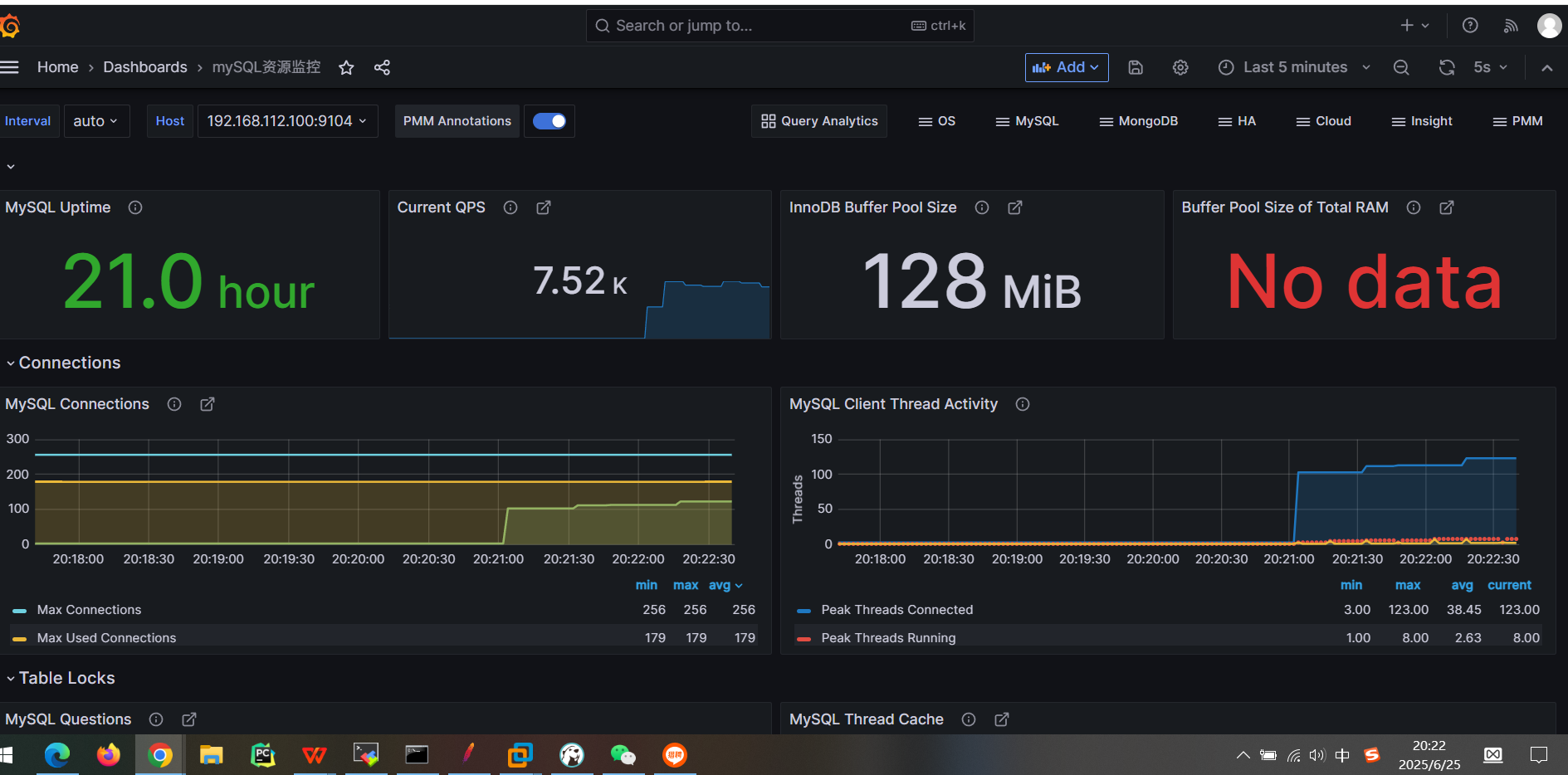1568x775 pixels.
Task: Refresh the dashboard now
Action: point(1447,67)
